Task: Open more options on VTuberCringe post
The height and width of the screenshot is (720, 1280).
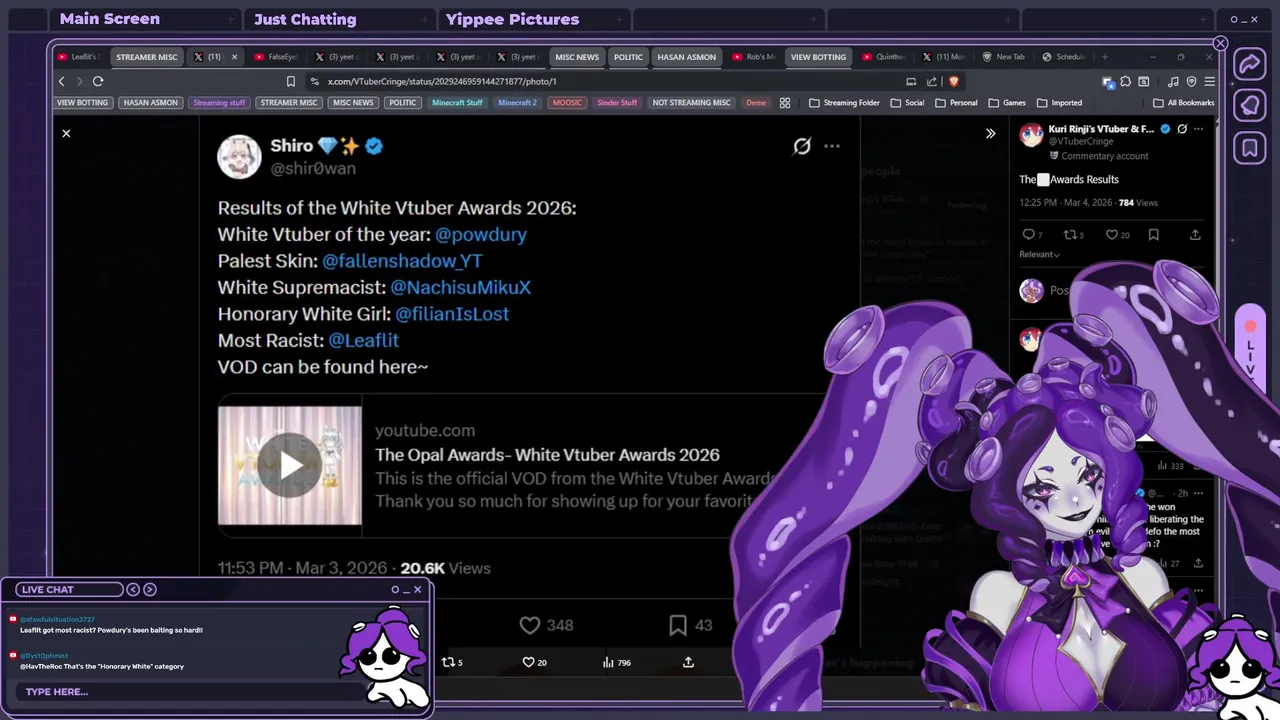Action: tap(1198, 129)
